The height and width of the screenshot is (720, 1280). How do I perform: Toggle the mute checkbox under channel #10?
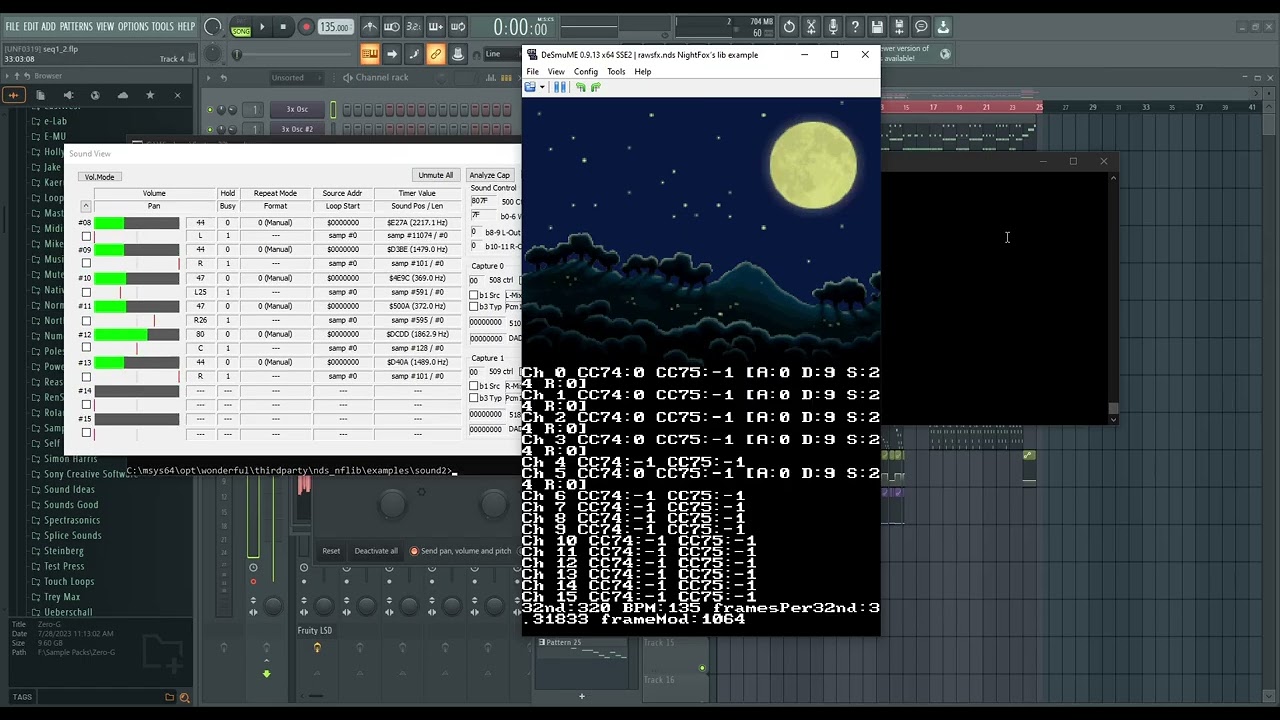point(86,292)
